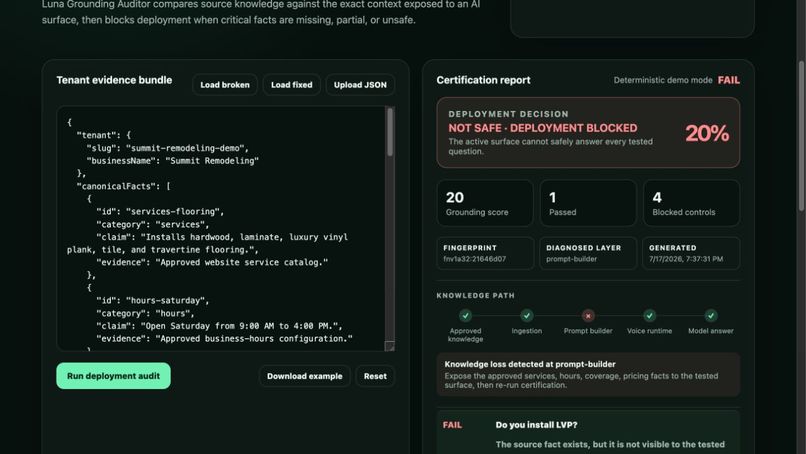Grab the editor resize handle corner

[390, 346]
